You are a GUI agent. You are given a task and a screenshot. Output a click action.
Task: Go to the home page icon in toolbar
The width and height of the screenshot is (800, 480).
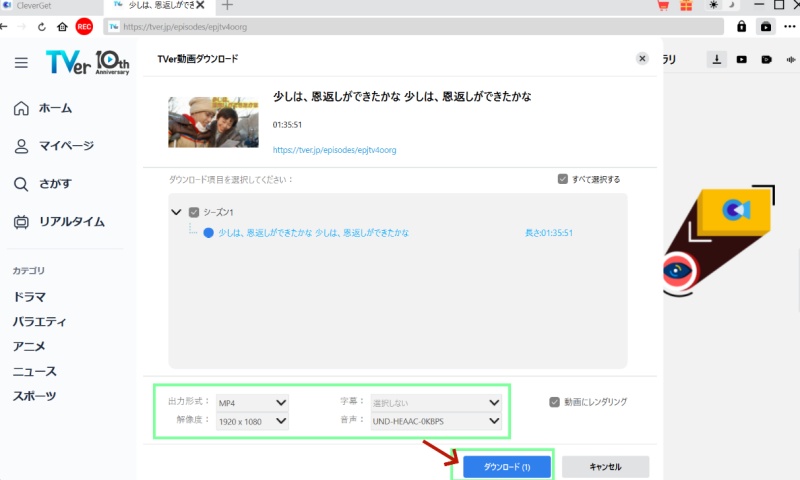(62, 27)
